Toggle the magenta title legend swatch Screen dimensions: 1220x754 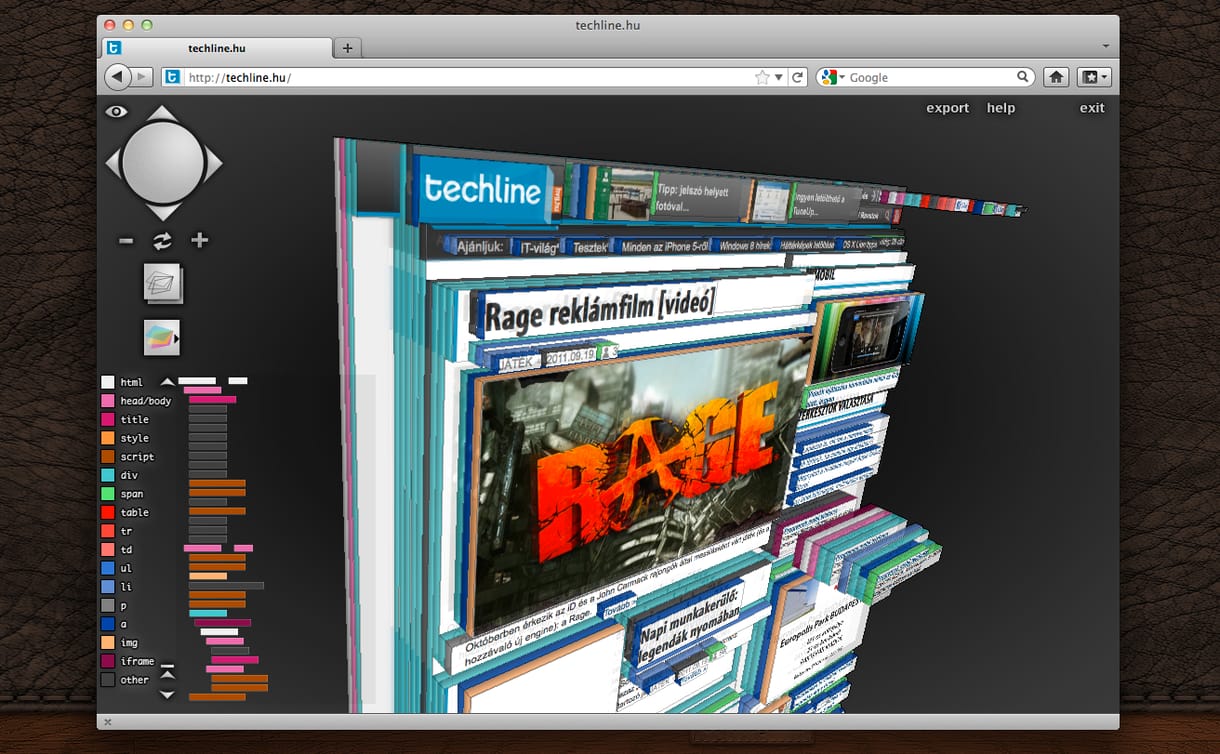point(107,419)
